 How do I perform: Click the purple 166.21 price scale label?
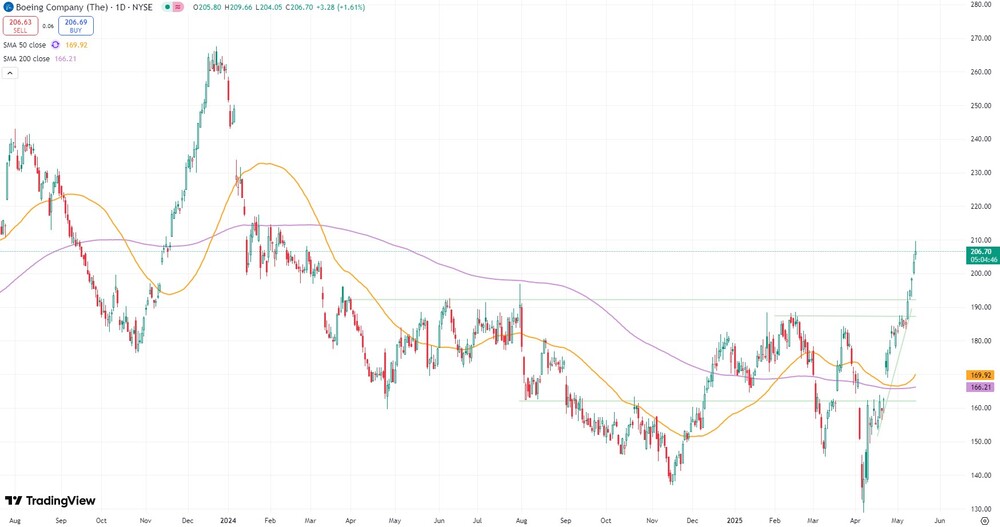tap(980, 387)
